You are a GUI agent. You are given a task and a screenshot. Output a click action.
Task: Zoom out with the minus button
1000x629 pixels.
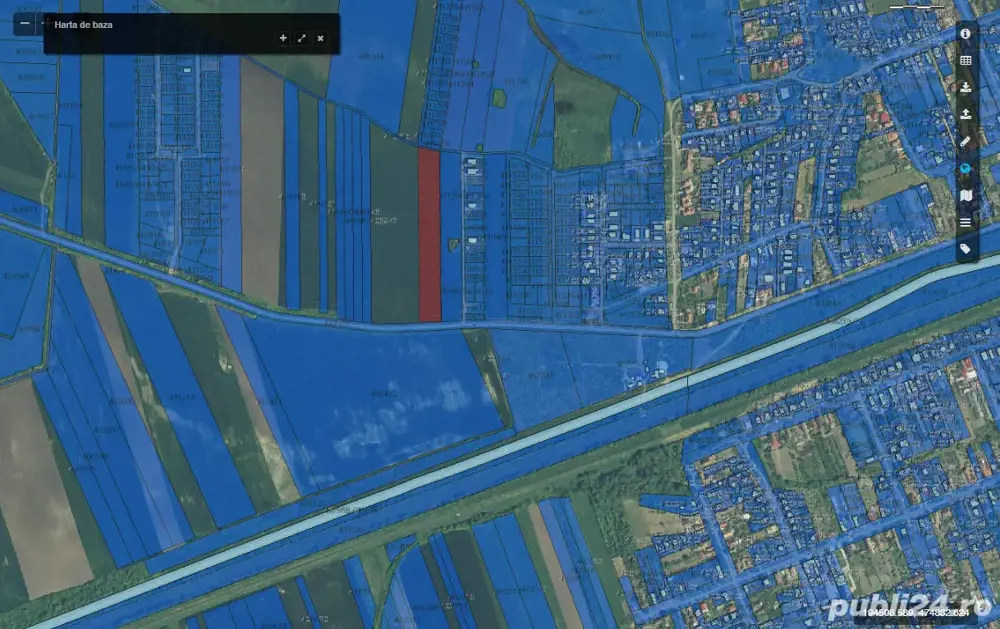click(x=25, y=22)
